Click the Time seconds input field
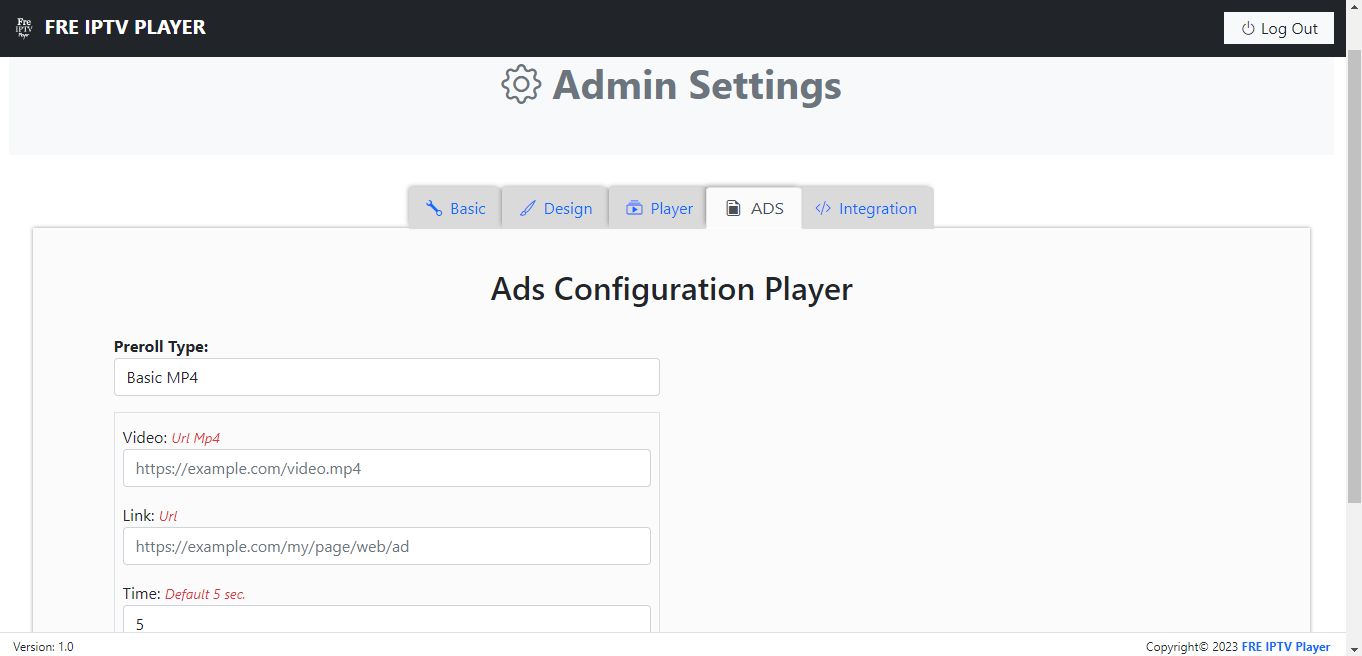This screenshot has height=656, width=1362. [387, 620]
